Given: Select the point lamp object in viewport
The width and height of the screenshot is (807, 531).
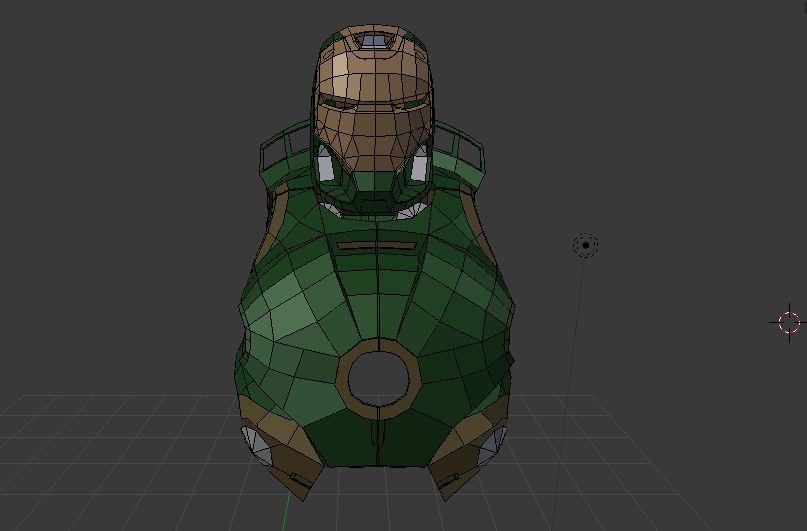Looking at the screenshot, I should click(x=585, y=245).
